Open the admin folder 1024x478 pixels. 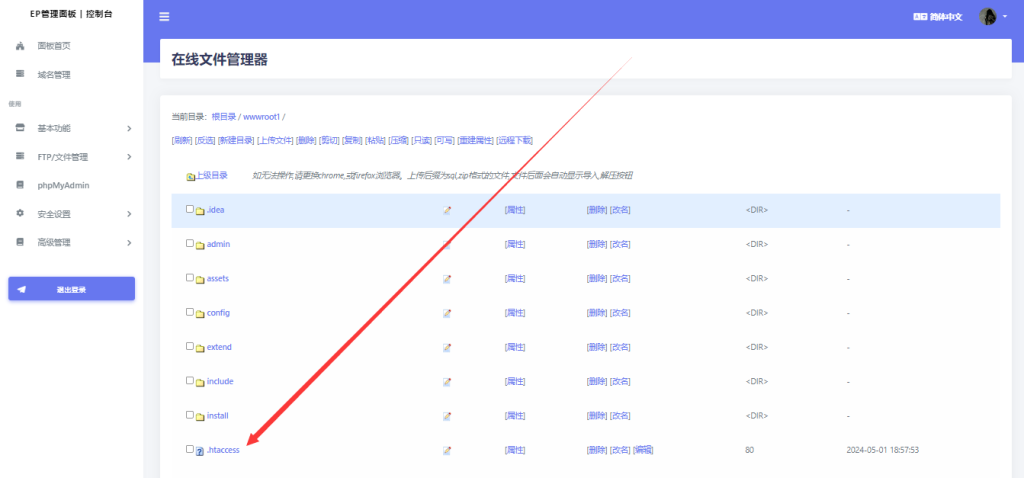[x=218, y=244]
